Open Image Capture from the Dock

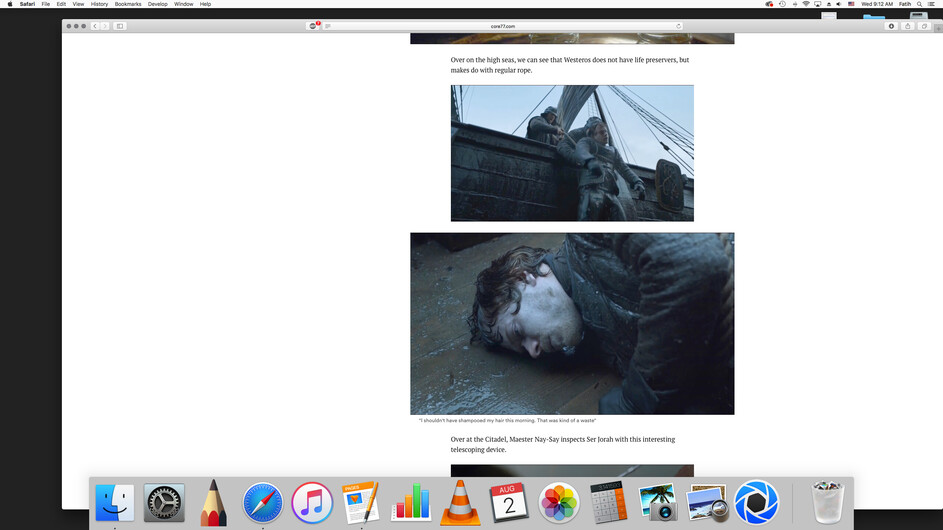pyautogui.click(x=657, y=502)
